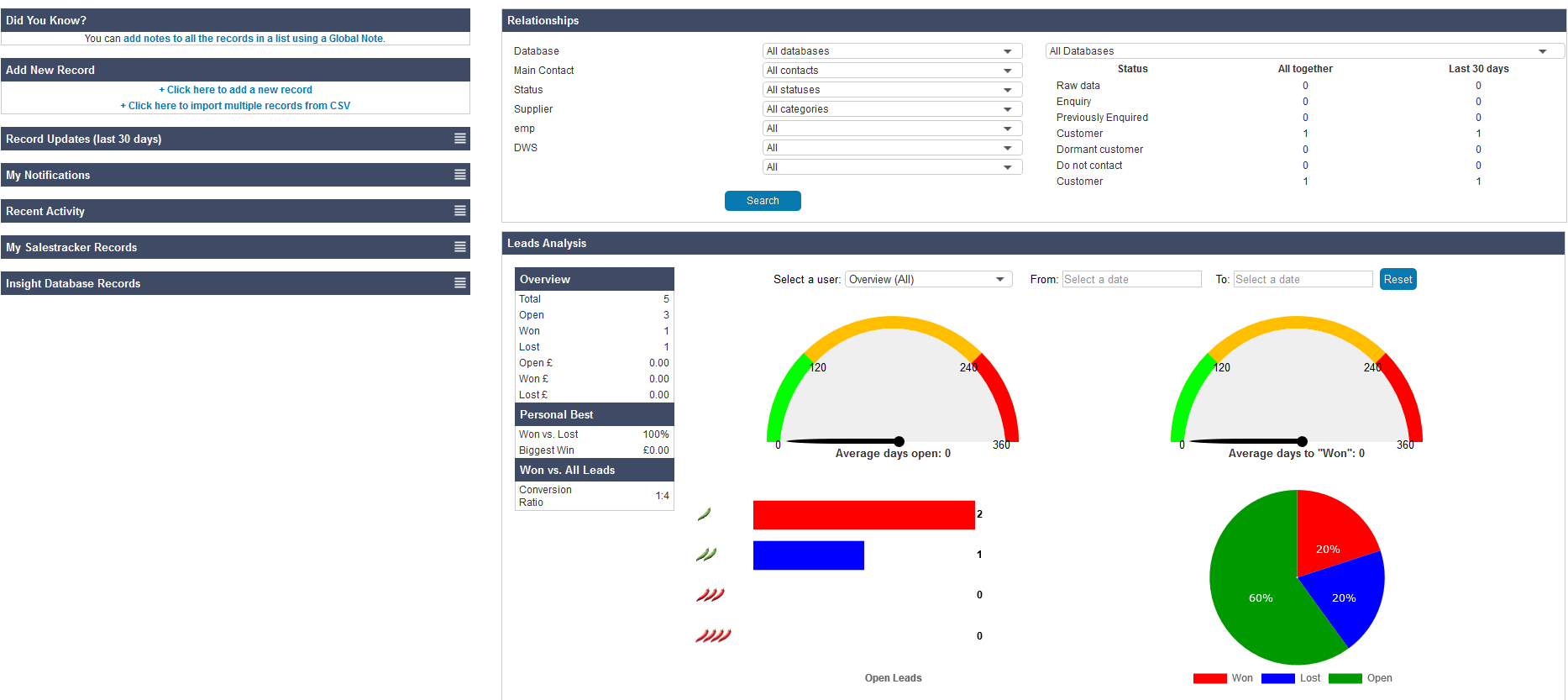Open Record Updates panel menu icon
This screenshot has width=1568, height=700.
pos(459,139)
